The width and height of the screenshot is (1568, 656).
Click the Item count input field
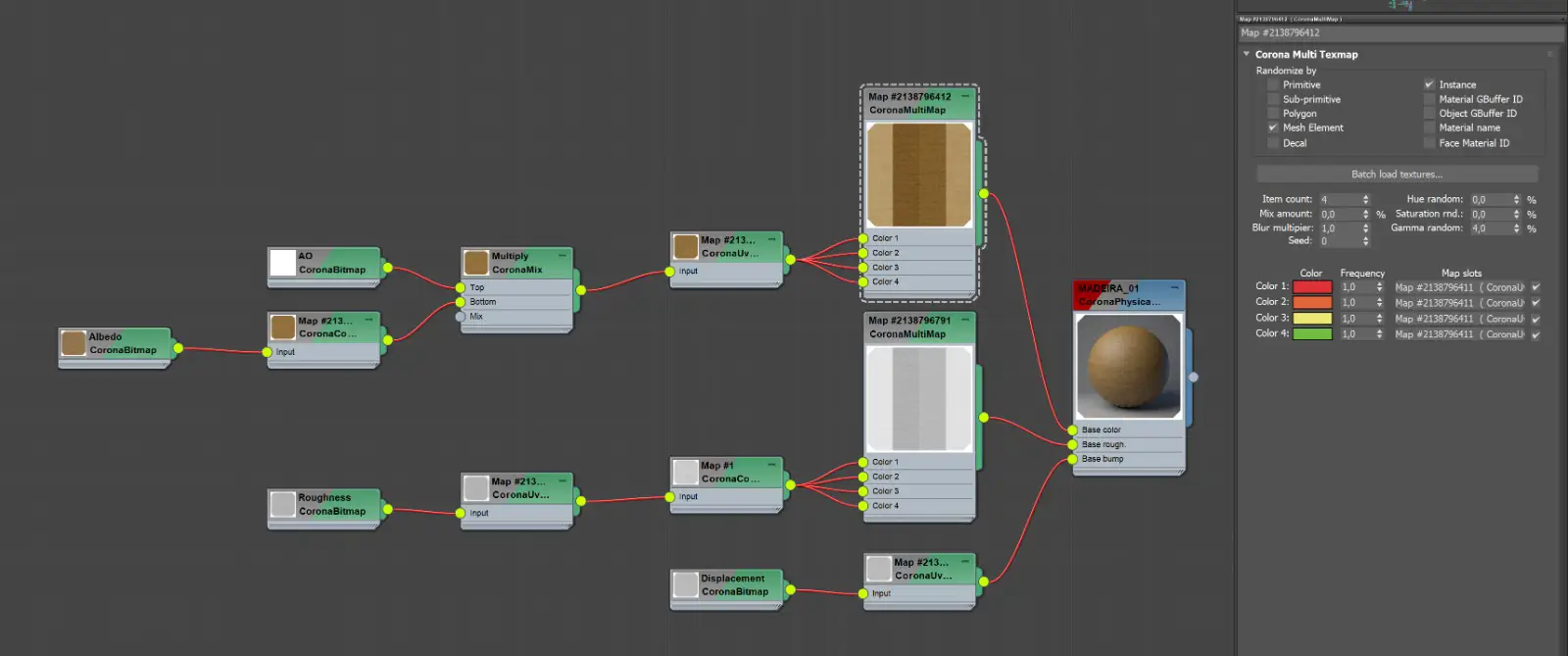[1339, 200]
